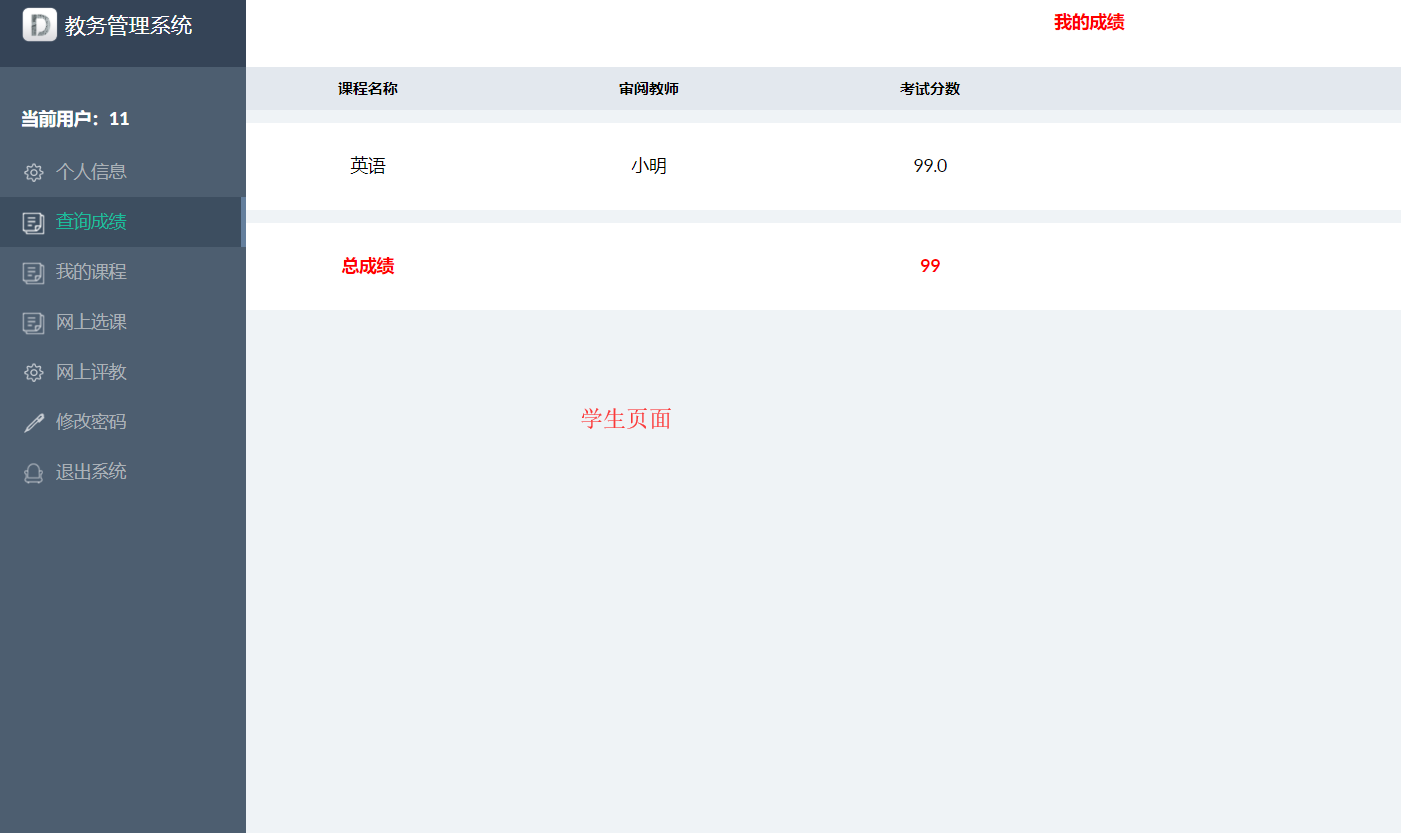1401x833 pixels.
Task: Click the bell icon beside 退出系统
Action: click(x=34, y=472)
